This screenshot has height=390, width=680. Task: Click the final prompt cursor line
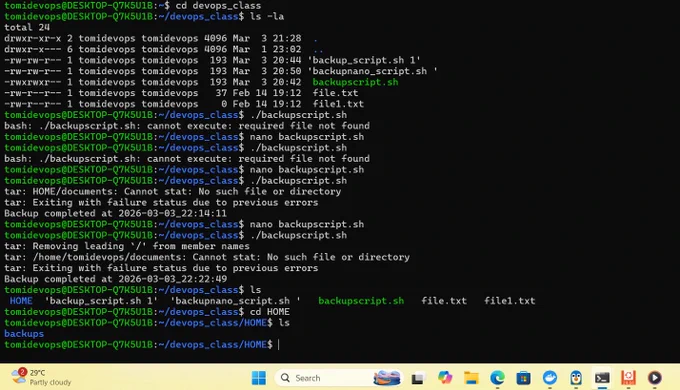click(x=141, y=344)
